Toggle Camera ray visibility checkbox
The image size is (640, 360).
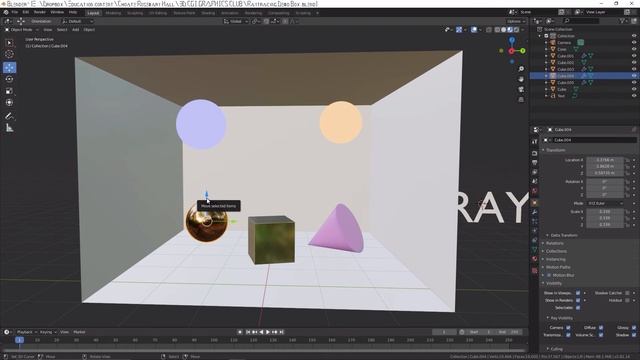[x=568, y=328]
